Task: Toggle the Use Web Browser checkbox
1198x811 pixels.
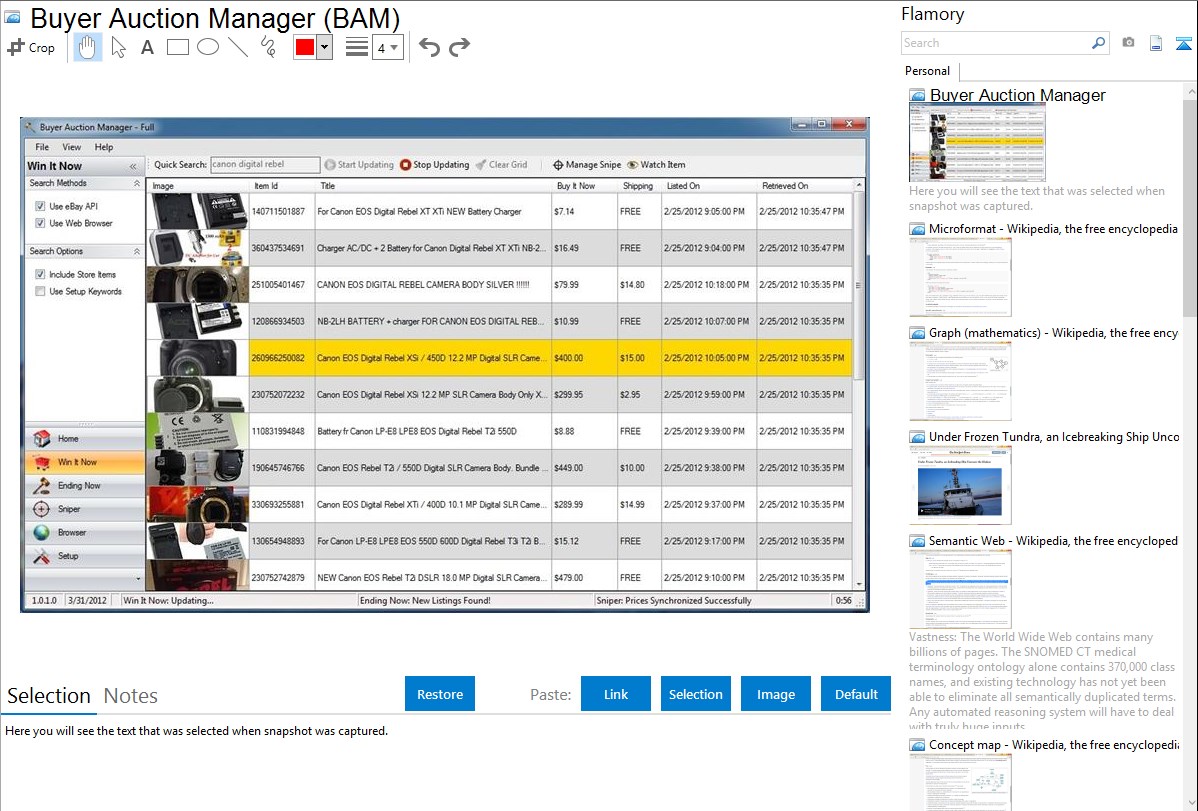Action: click(40, 223)
